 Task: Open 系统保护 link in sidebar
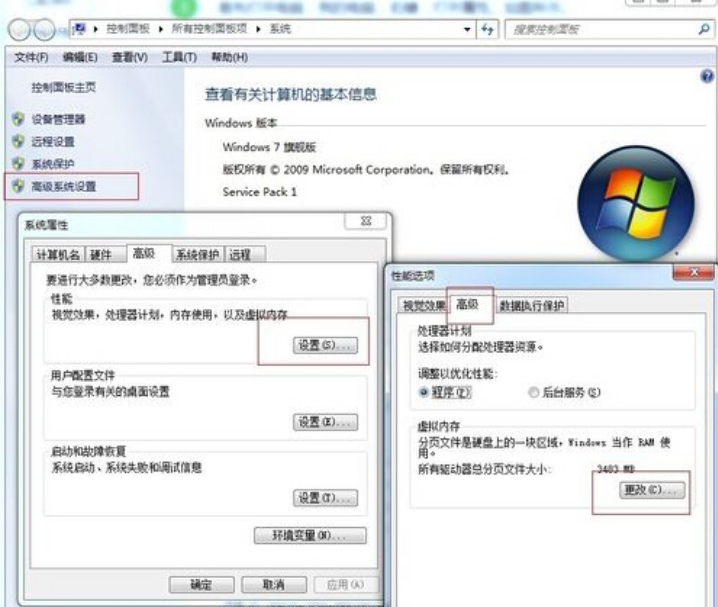pos(53,164)
